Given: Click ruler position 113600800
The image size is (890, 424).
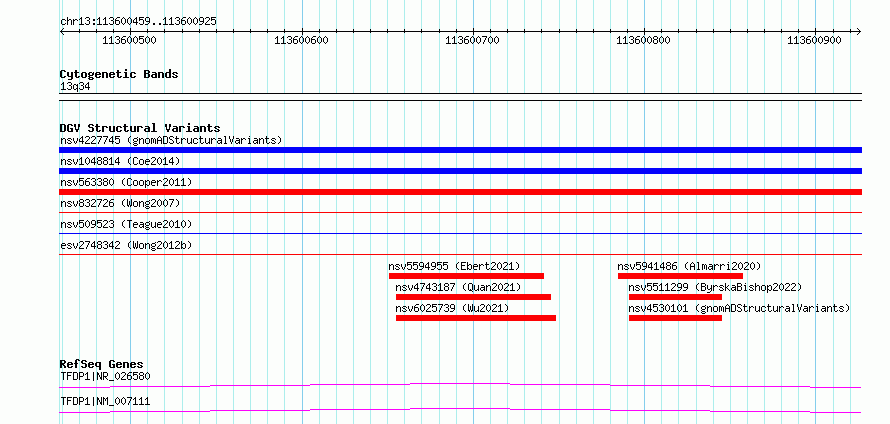Looking at the screenshot, I should (644, 40).
